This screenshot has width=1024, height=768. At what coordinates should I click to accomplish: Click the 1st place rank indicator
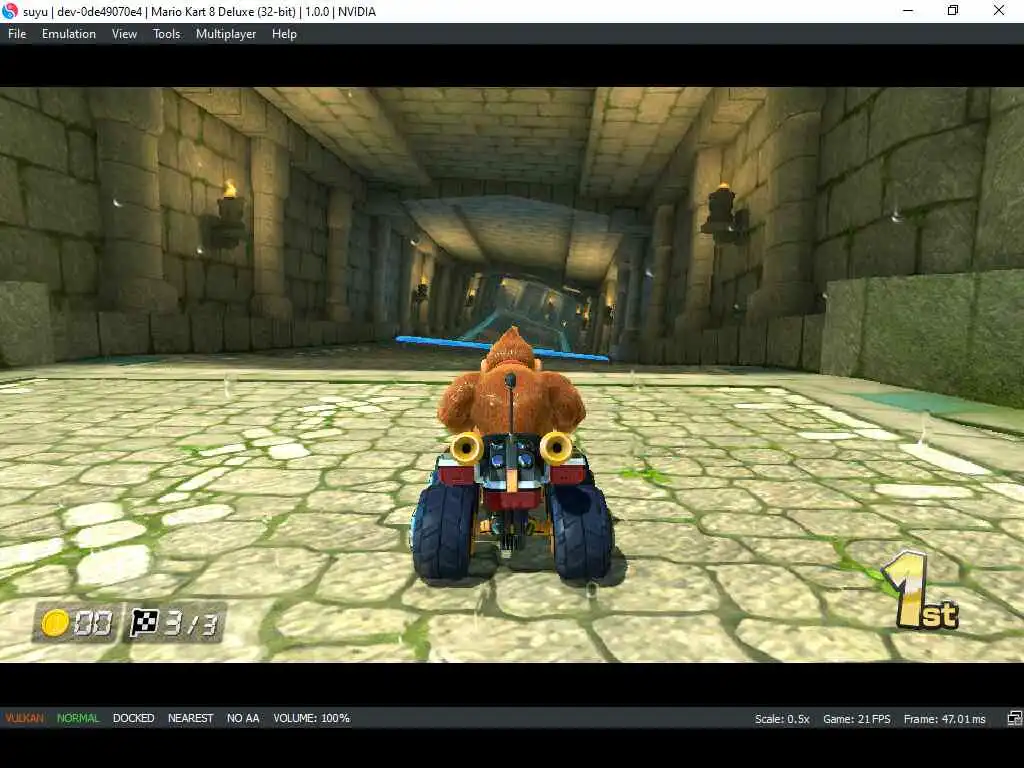(920, 591)
